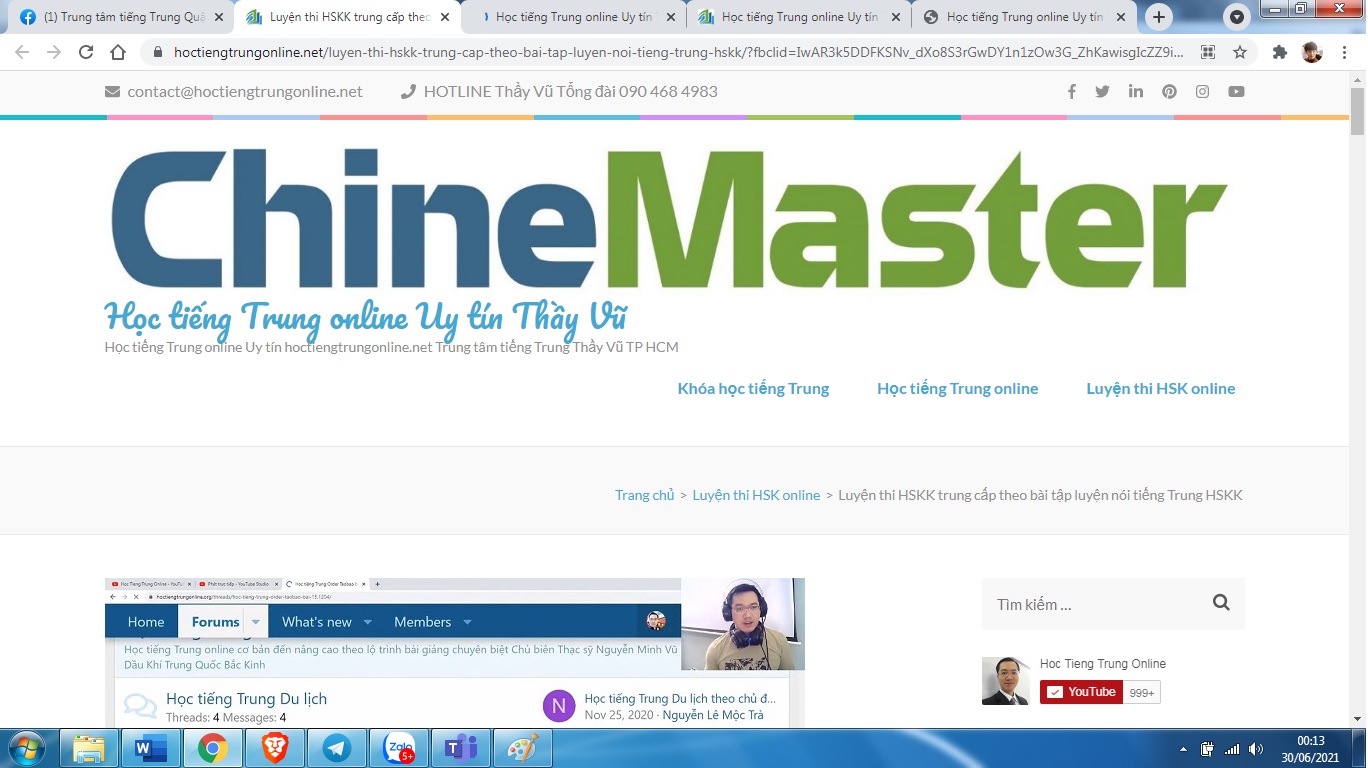Show hidden system tray icons arrow

pos(1184,749)
